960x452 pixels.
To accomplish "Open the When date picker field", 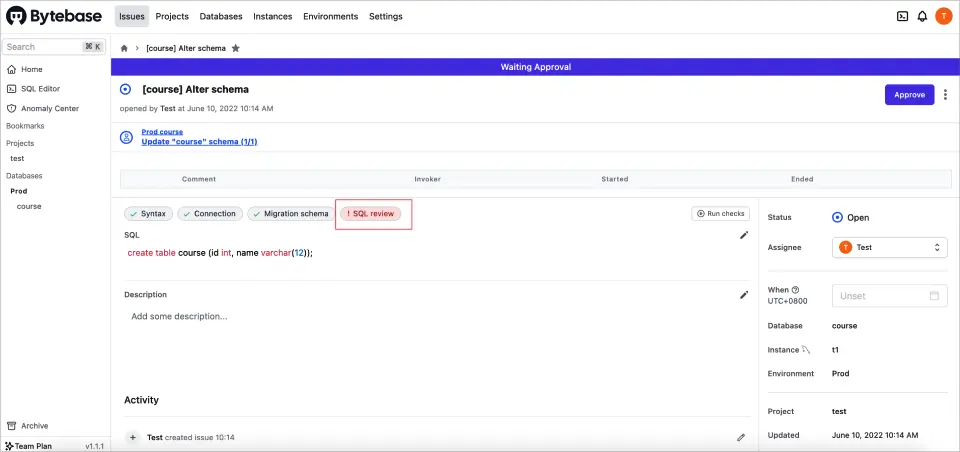I will pyautogui.click(x=889, y=296).
